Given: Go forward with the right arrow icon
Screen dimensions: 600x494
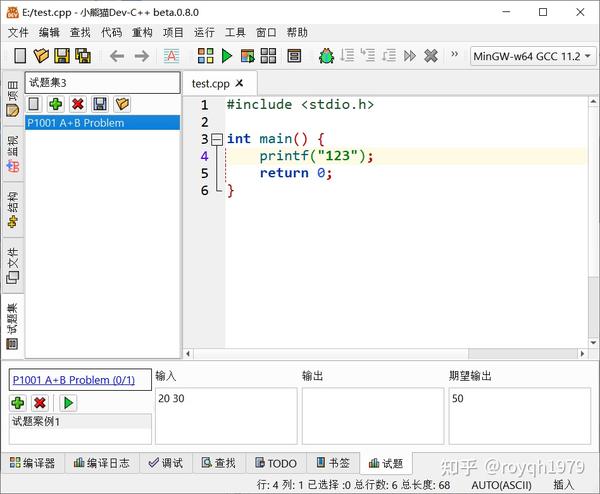Looking at the screenshot, I should (142, 56).
